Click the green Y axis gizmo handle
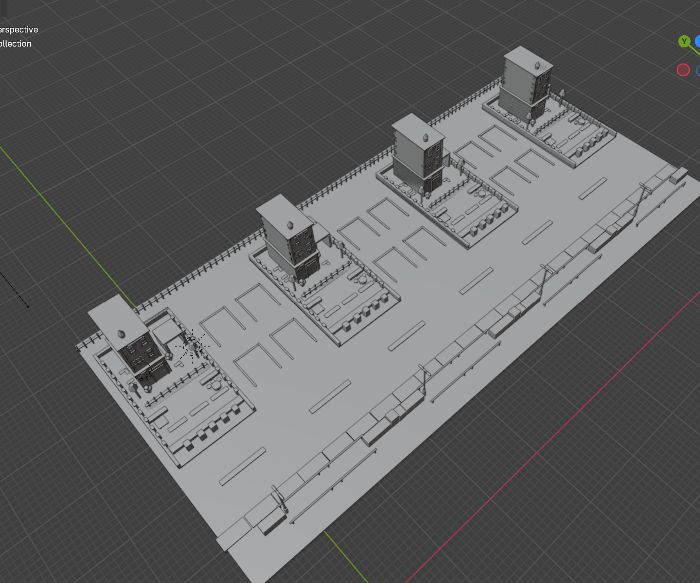 pos(684,42)
